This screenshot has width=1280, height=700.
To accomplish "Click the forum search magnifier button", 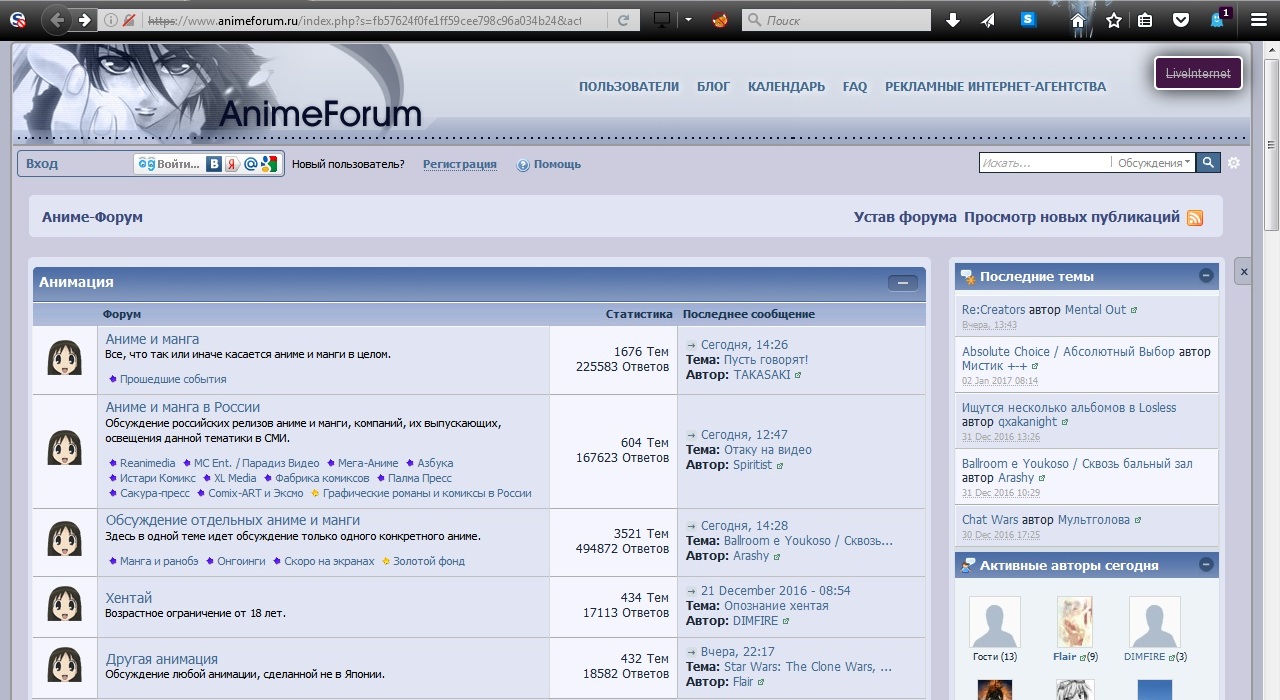I will pyautogui.click(x=1208, y=163).
